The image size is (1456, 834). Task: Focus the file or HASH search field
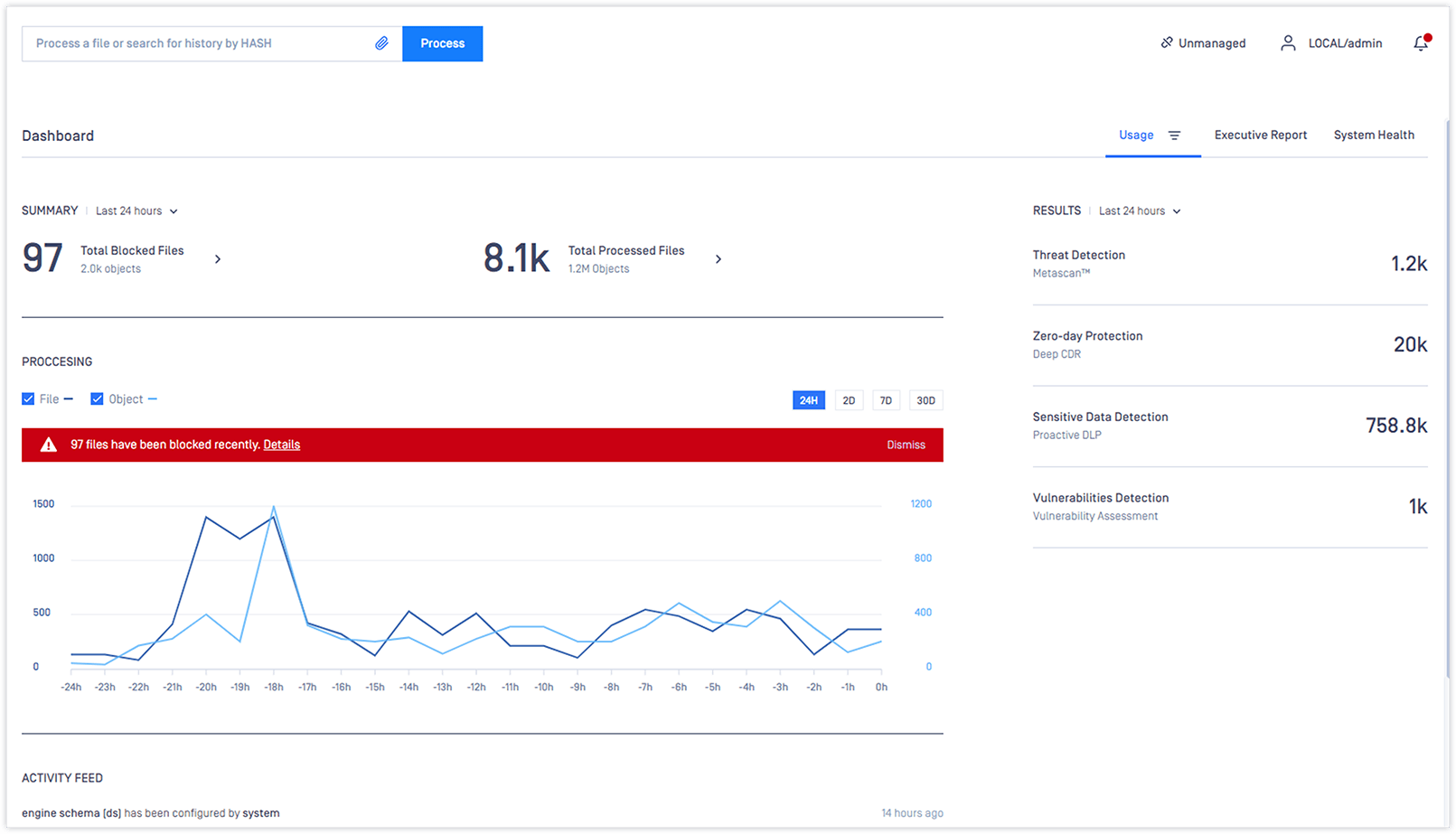click(199, 43)
